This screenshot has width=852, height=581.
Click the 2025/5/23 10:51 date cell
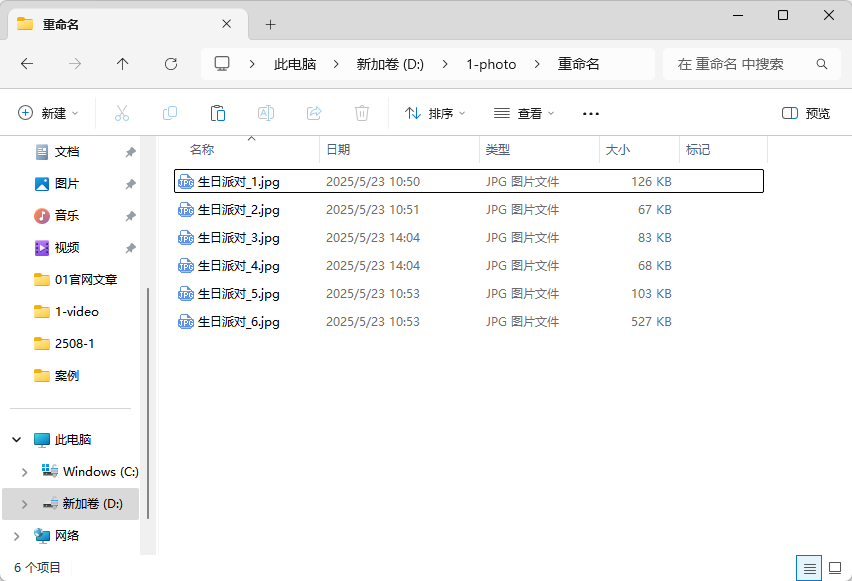373,210
